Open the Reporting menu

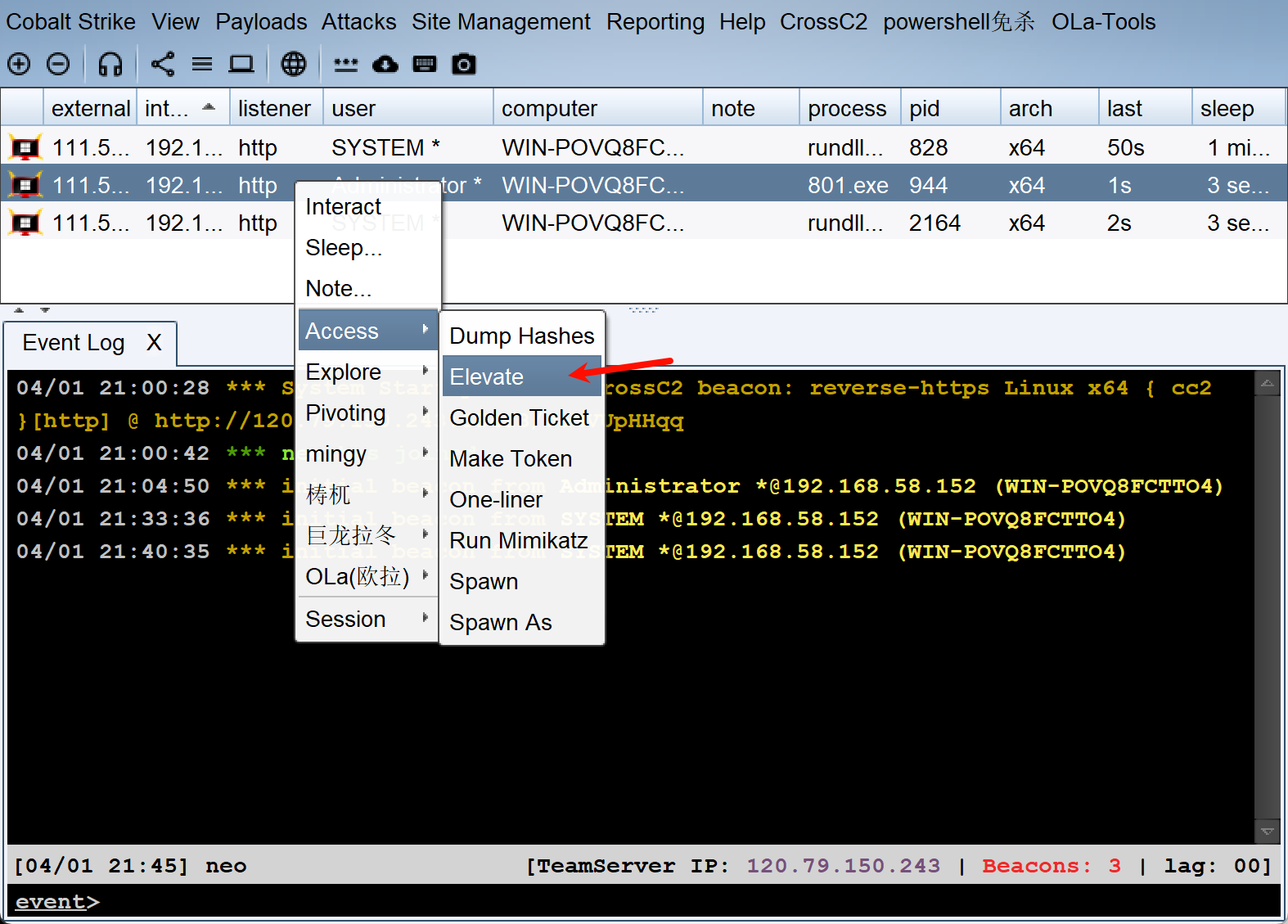coord(655,22)
